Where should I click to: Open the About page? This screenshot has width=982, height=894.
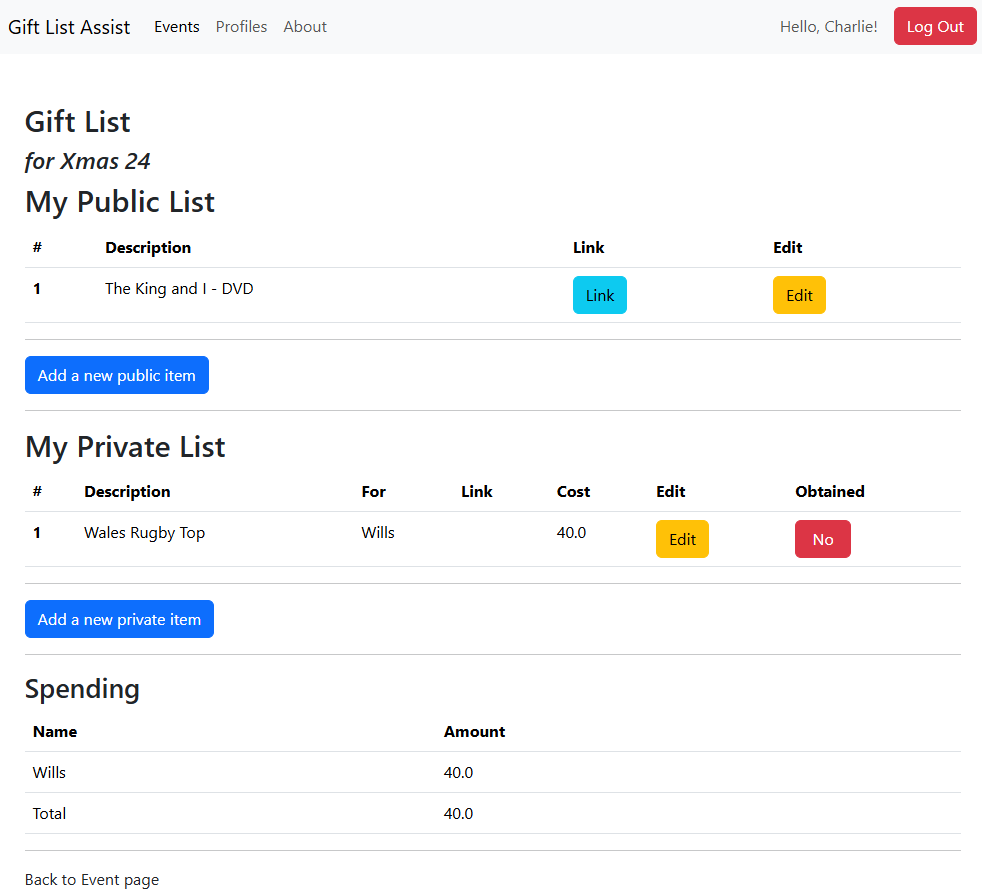[305, 27]
